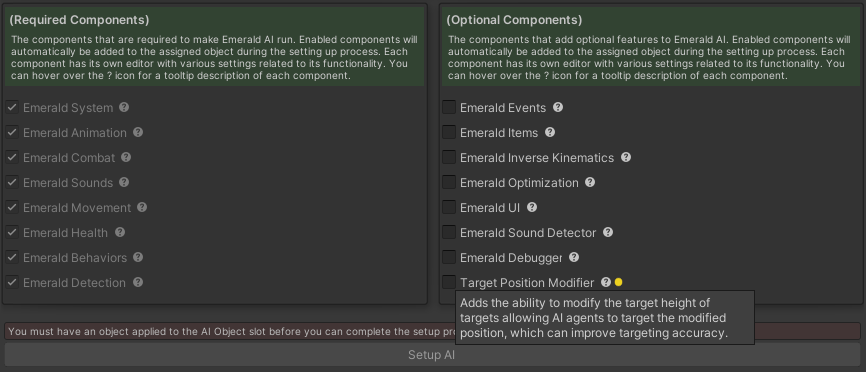Enable the Emerald Items optional component

pyautogui.click(x=449, y=132)
